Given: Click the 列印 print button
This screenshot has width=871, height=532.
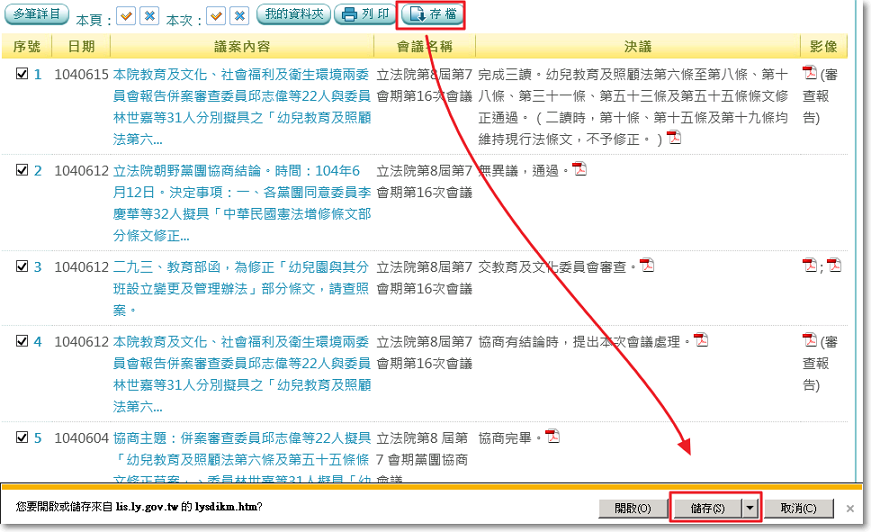Looking at the screenshot, I should coord(363,15).
